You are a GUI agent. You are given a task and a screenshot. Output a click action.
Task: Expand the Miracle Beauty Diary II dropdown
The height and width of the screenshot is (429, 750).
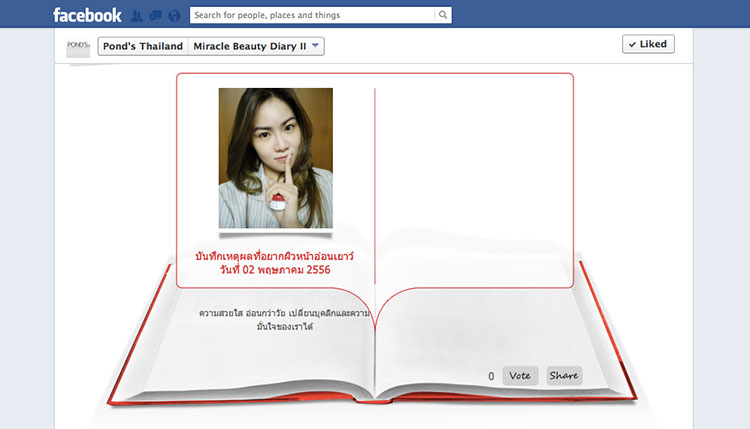[256, 46]
